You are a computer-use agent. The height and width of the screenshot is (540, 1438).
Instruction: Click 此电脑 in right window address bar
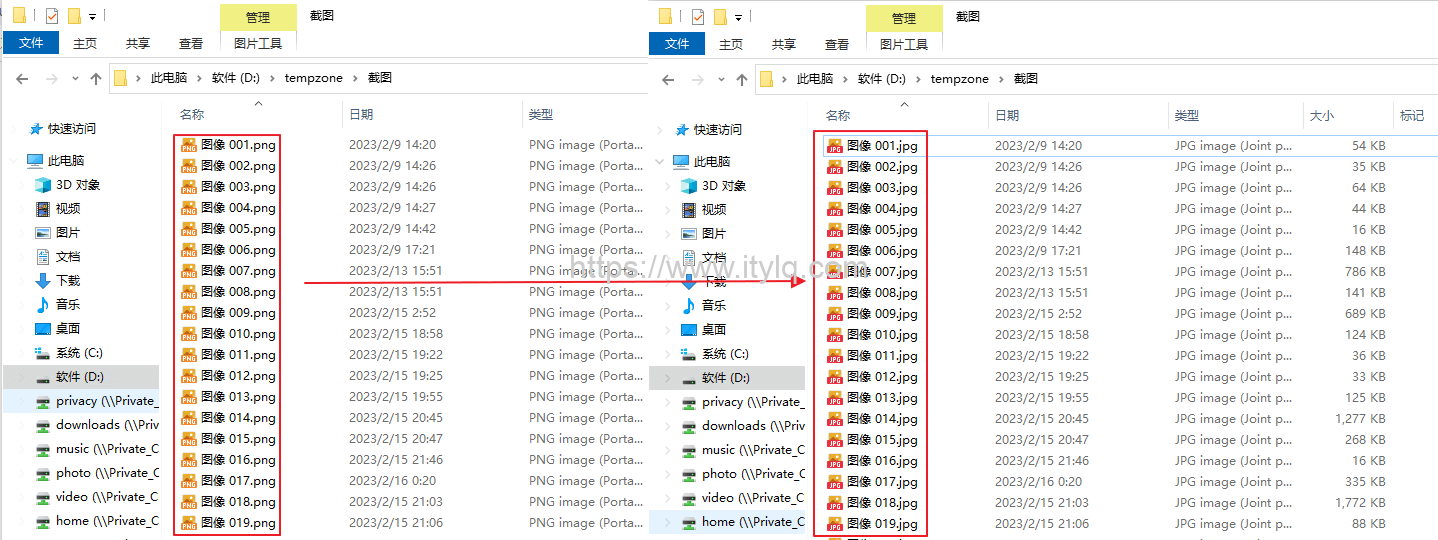point(815,79)
